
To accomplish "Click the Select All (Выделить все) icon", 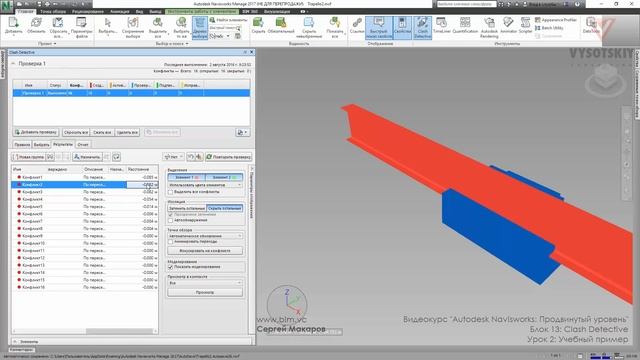I will click(x=158, y=23).
